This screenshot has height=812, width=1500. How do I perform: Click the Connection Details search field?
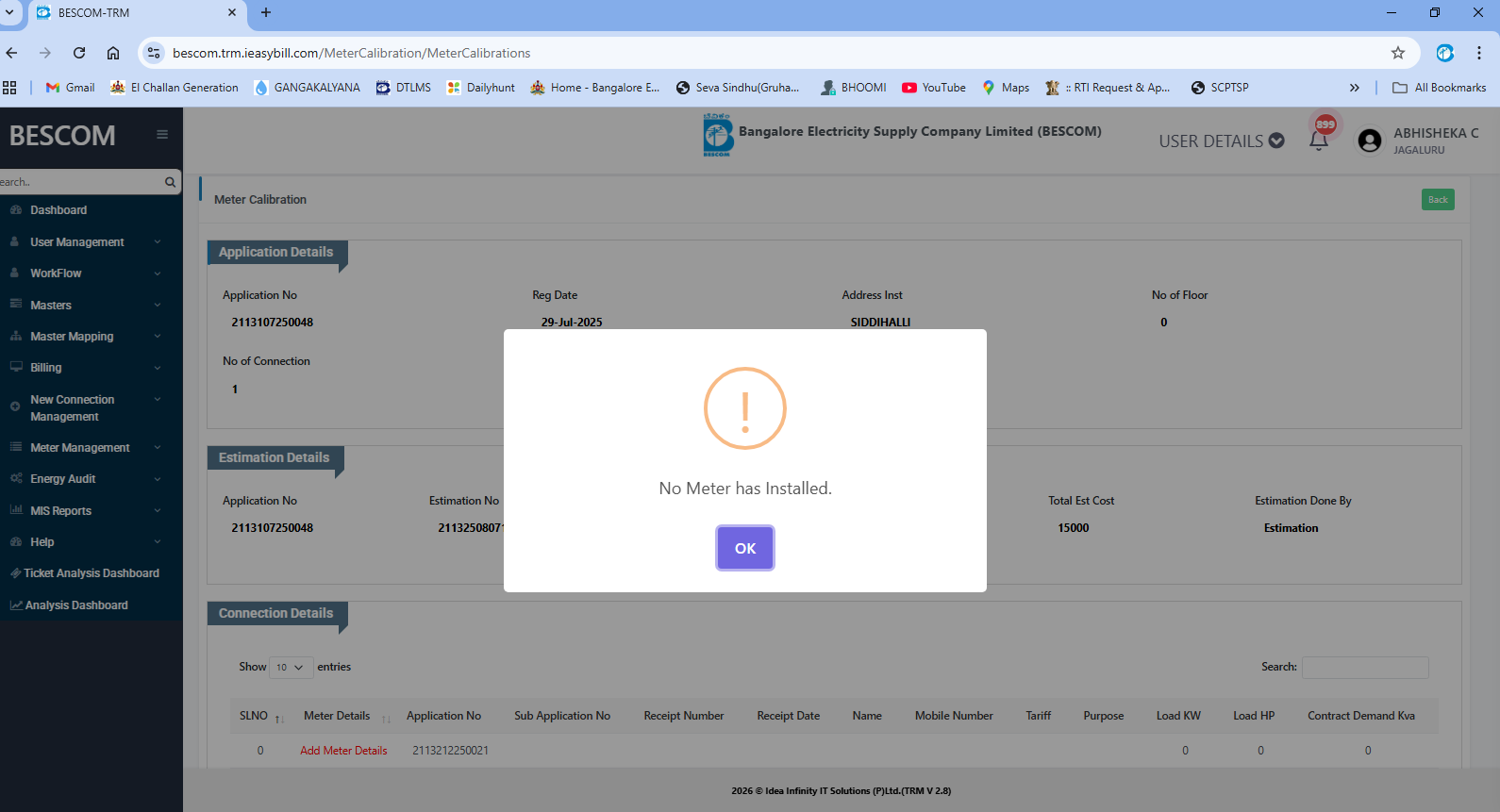1365,667
